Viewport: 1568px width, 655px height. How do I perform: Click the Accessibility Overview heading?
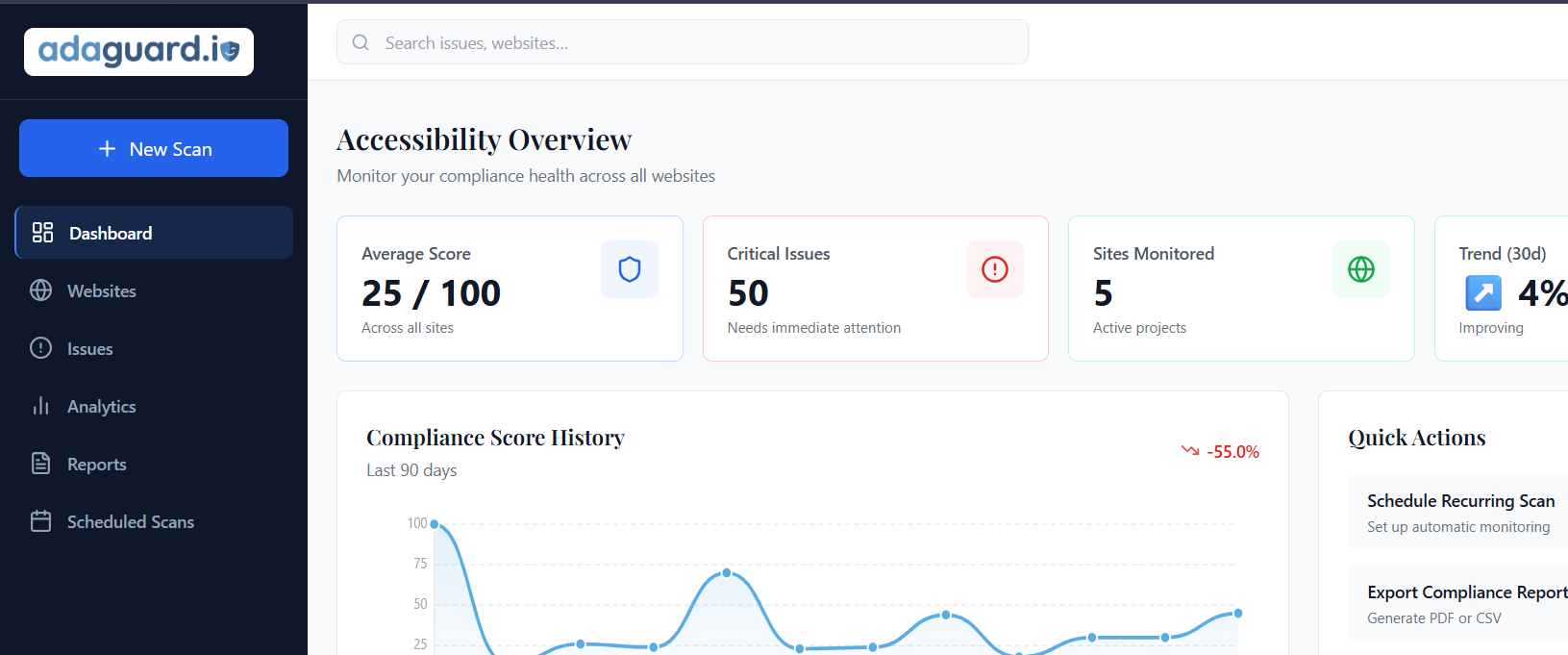coord(484,139)
